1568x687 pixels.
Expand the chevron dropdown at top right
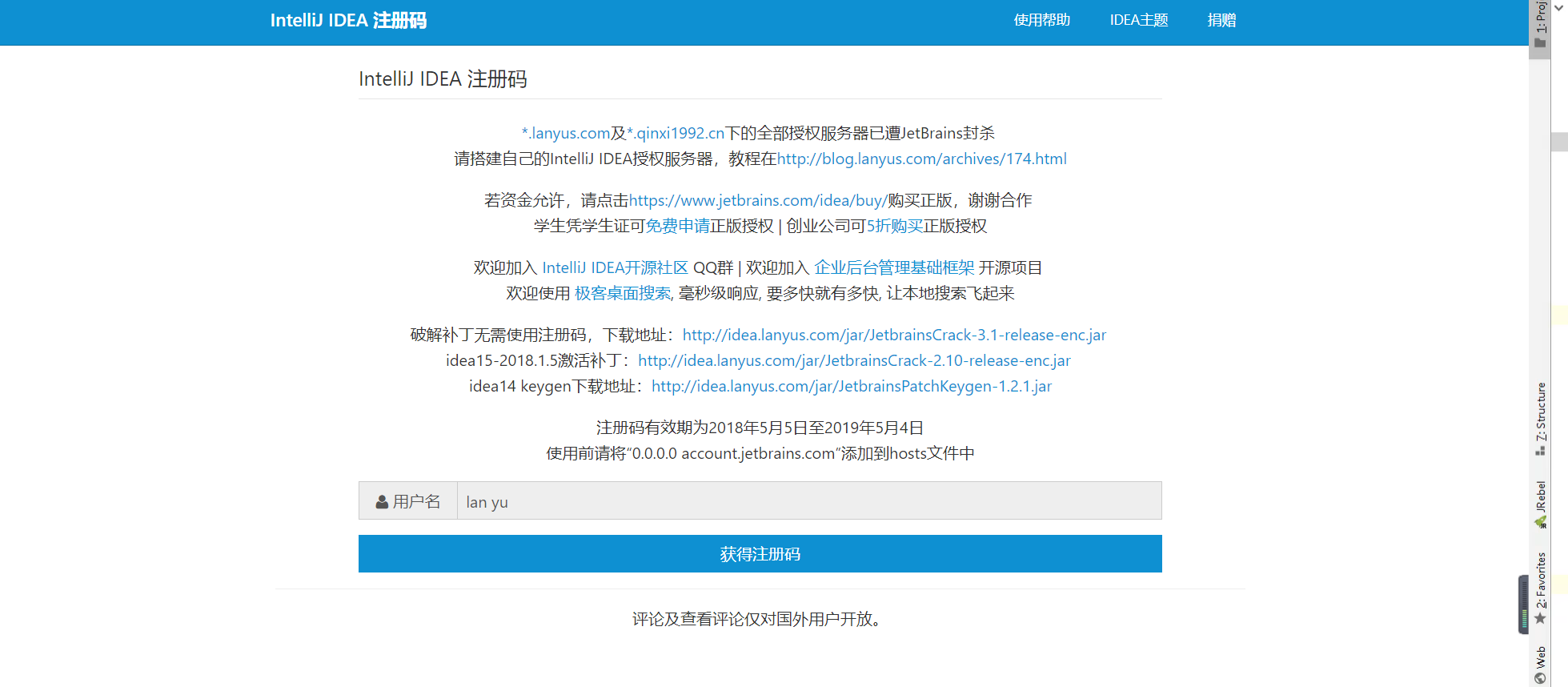click(1558, 7)
